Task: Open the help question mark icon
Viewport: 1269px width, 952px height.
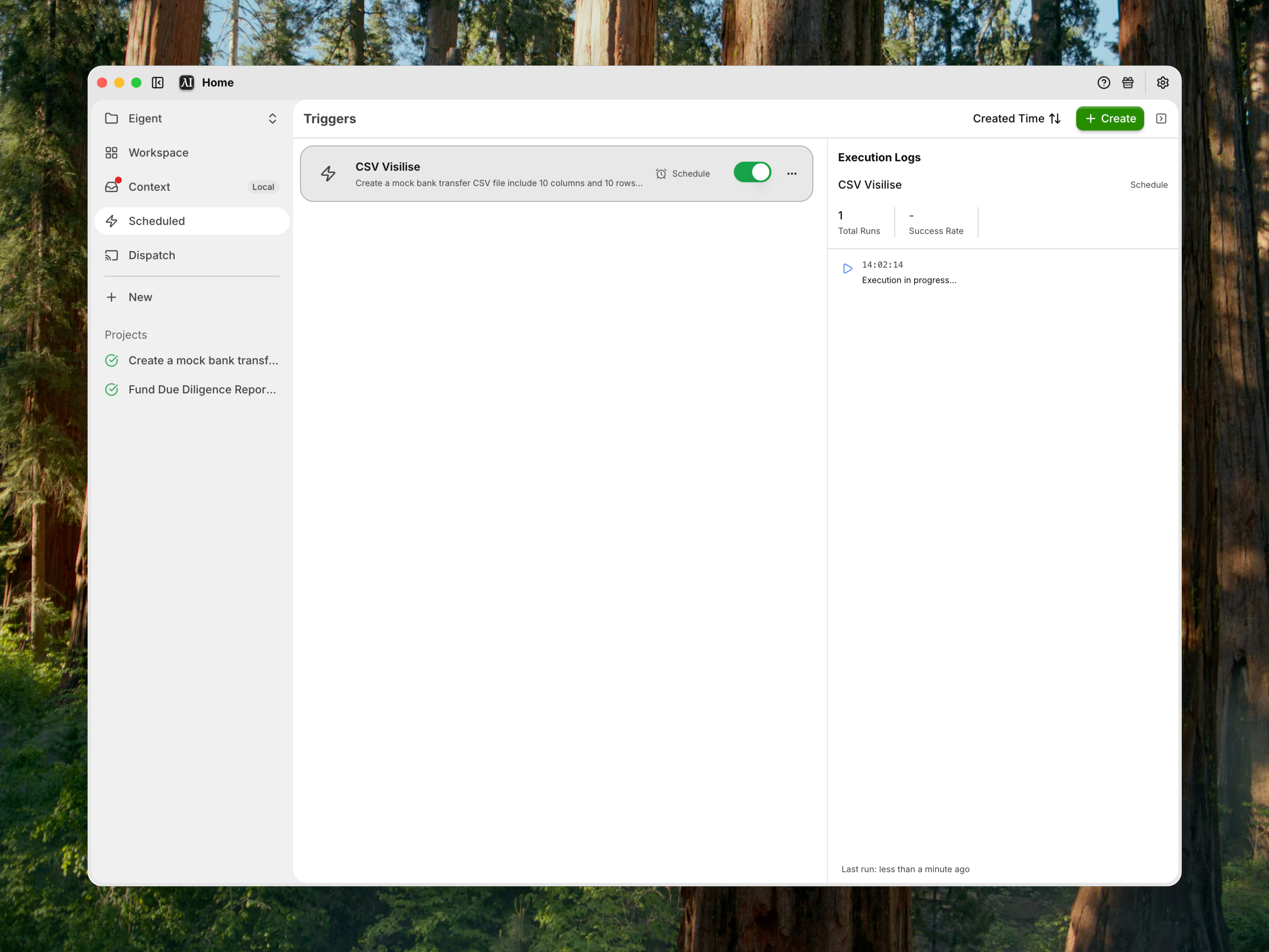Action: 1104,83
